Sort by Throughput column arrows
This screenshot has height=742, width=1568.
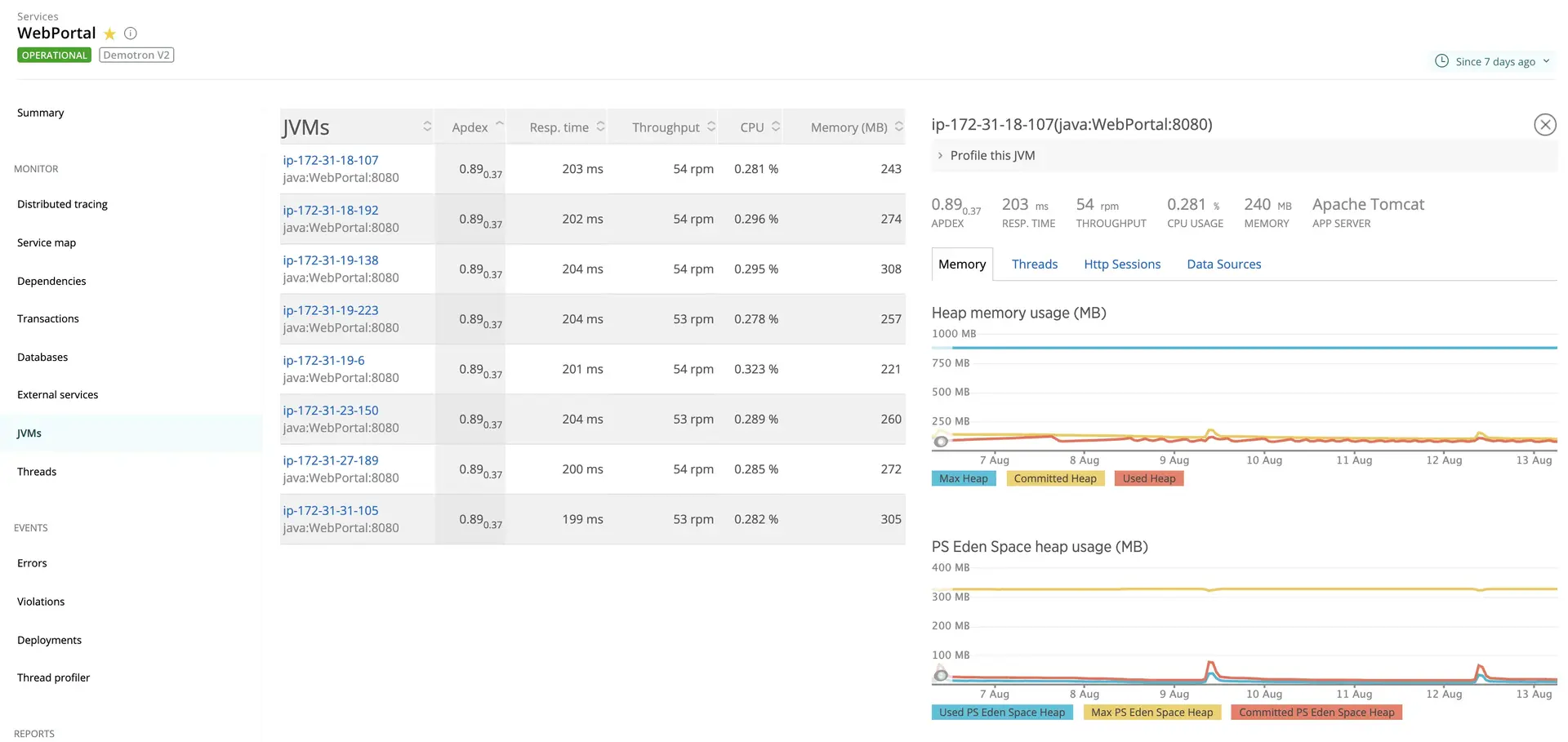[x=711, y=127]
